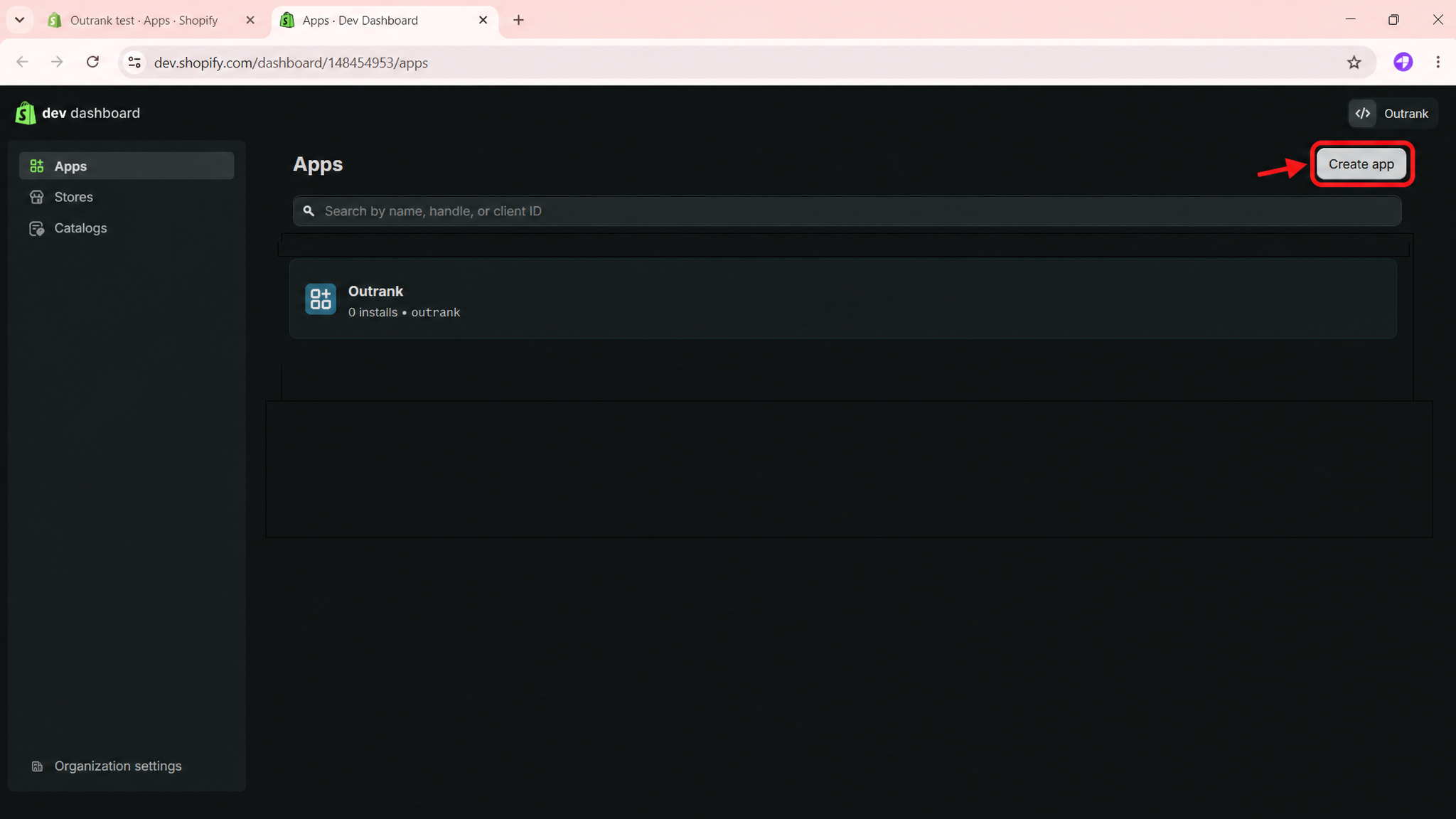View site information icon in address bar
The image size is (1456, 819).
click(x=134, y=63)
